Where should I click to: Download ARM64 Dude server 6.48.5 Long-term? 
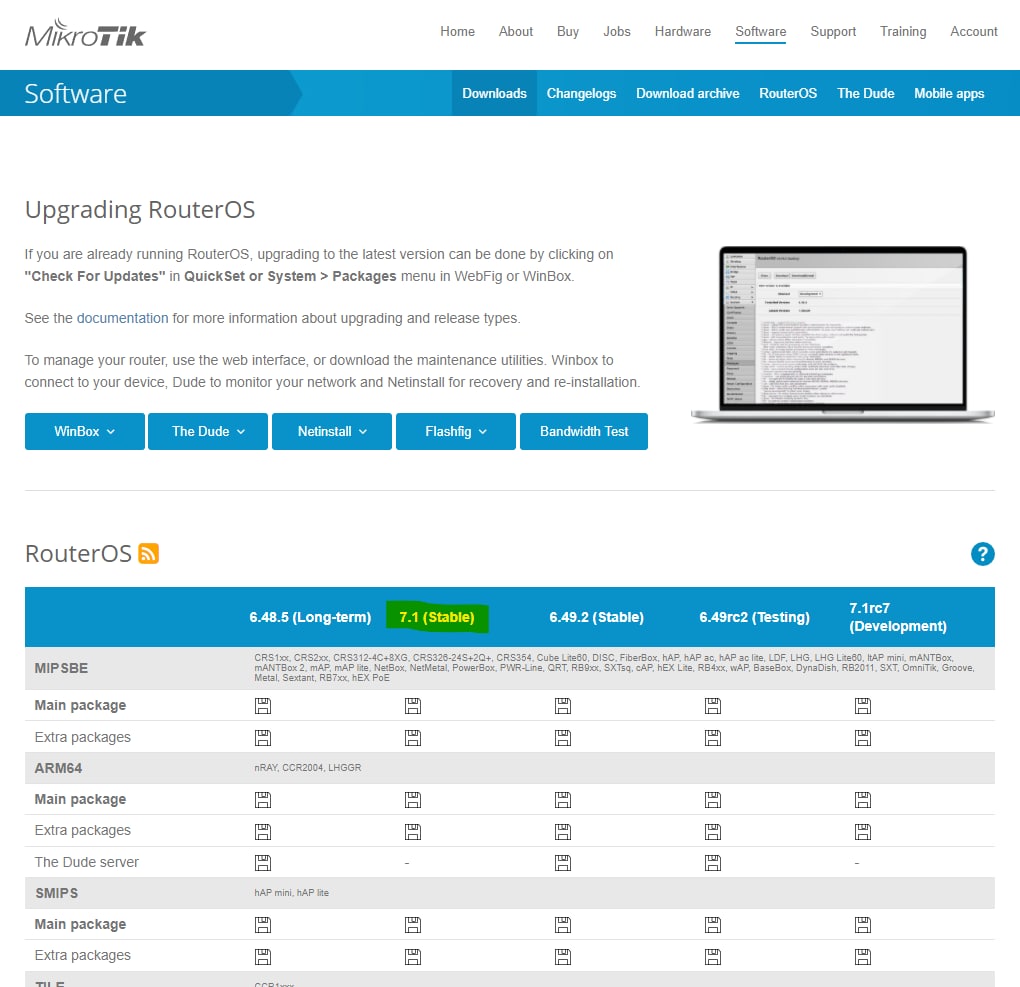coord(263,863)
